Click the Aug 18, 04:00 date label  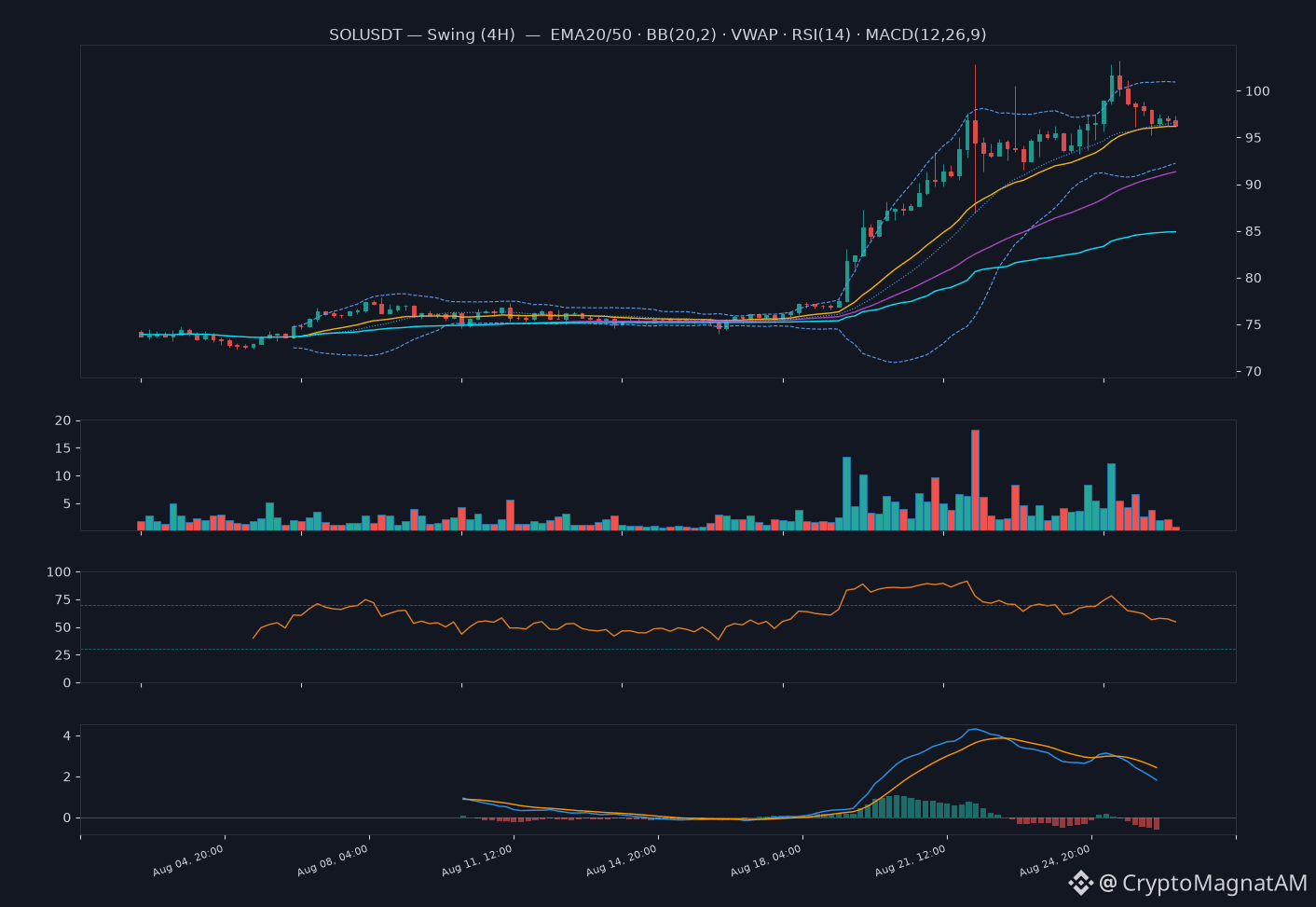coord(766,860)
